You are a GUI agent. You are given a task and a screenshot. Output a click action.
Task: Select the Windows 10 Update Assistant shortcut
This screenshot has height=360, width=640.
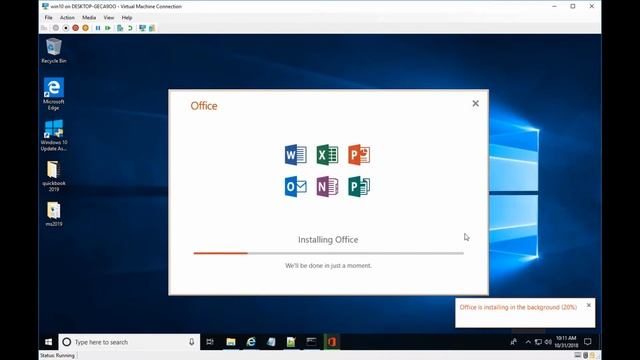tap(53, 135)
